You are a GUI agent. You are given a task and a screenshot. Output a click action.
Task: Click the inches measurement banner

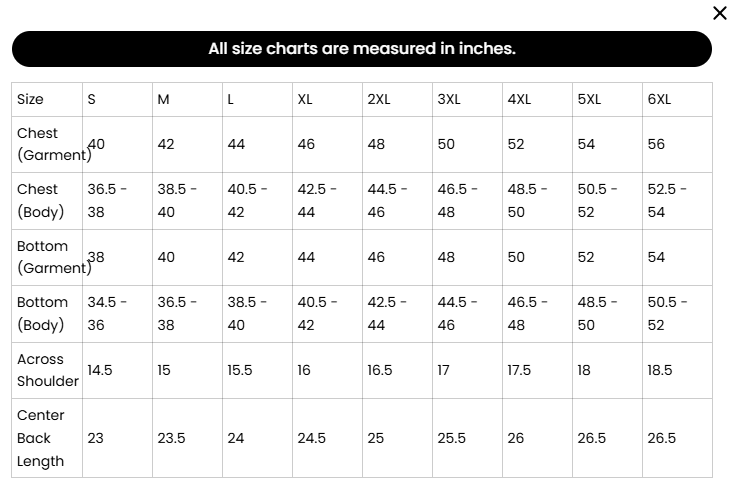point(362,49)
